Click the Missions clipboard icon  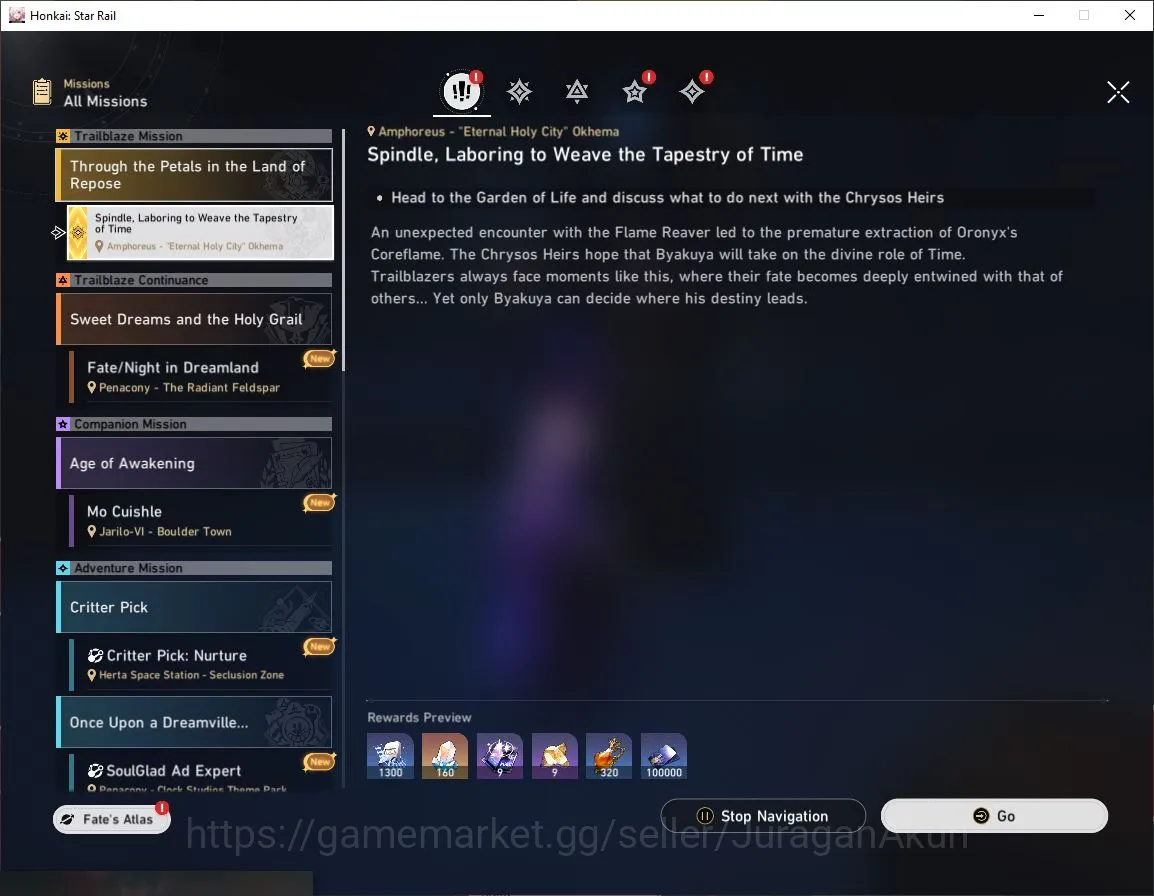pyautogui.click(x=42, y=92)
